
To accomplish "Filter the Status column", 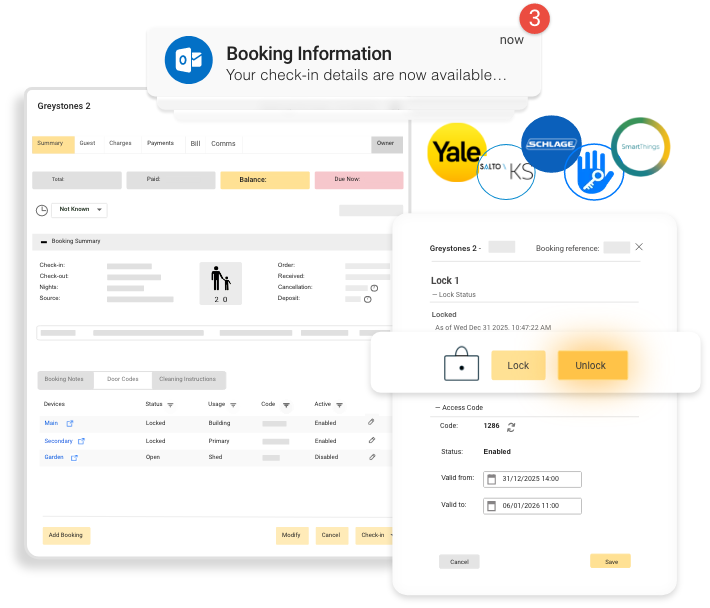I will click(x=170, y=405).
